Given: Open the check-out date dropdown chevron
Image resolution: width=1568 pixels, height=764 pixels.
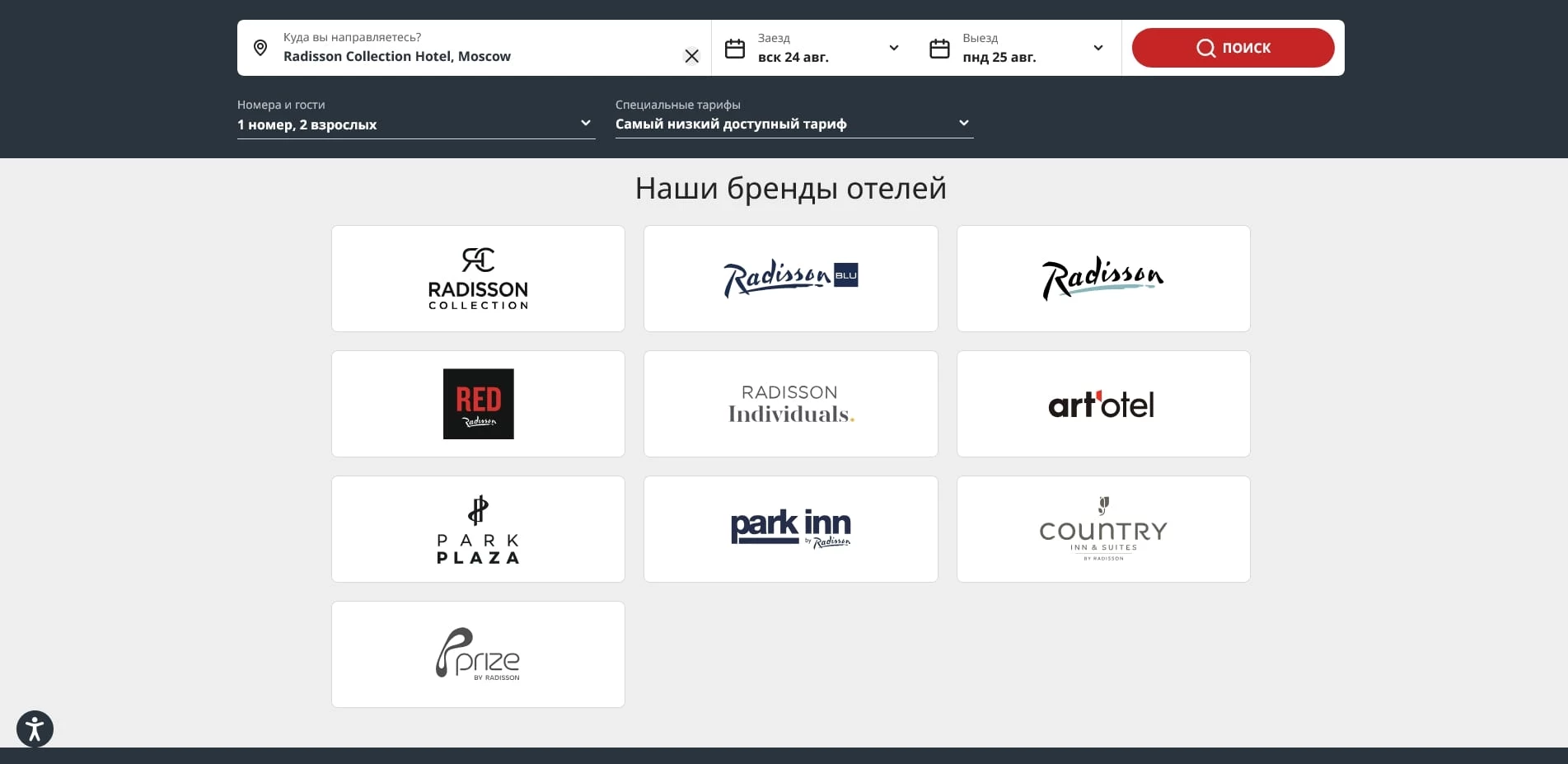Looking at the screenshot, I should pos(1098,48).
